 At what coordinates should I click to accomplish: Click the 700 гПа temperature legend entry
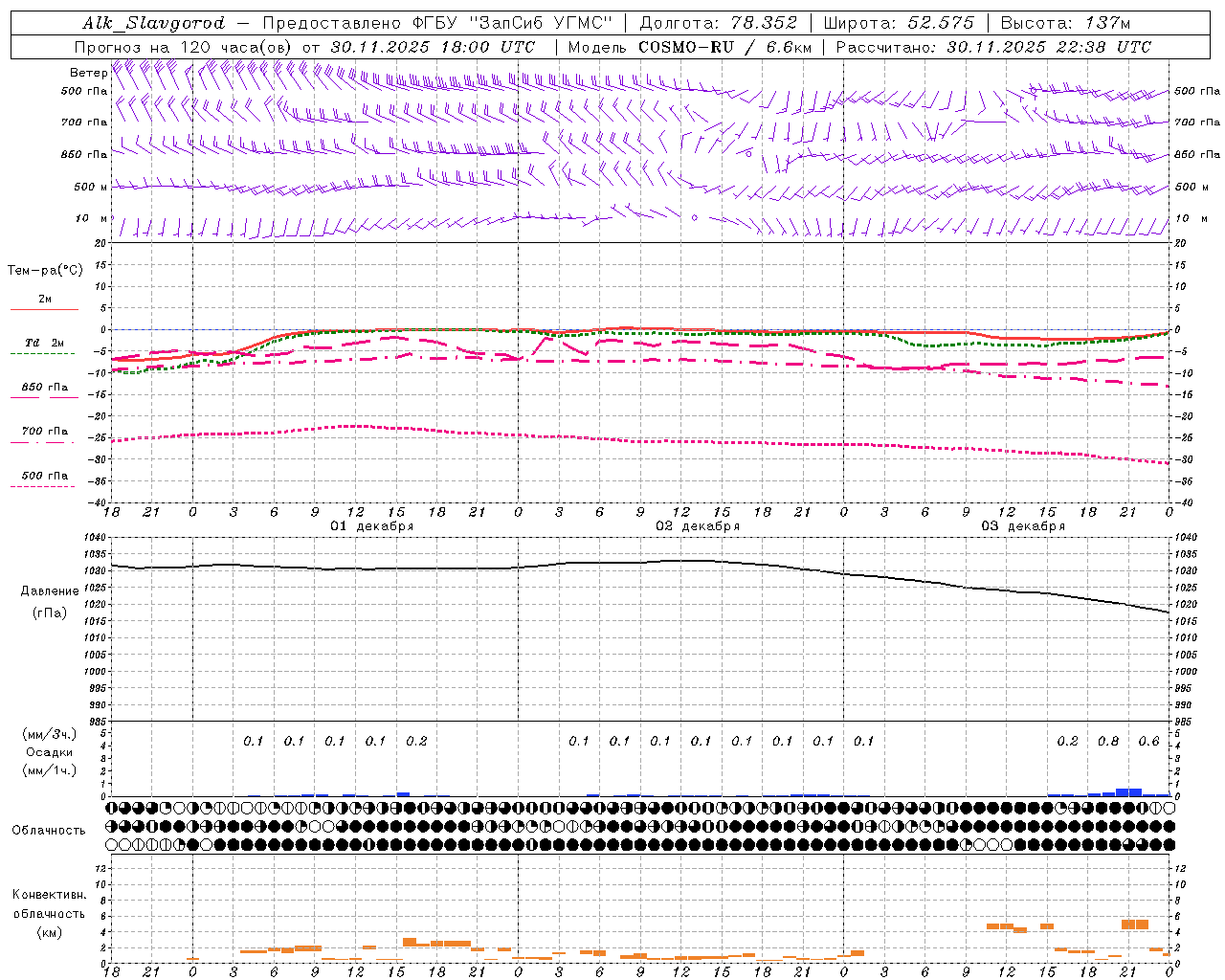coord(44,432)
